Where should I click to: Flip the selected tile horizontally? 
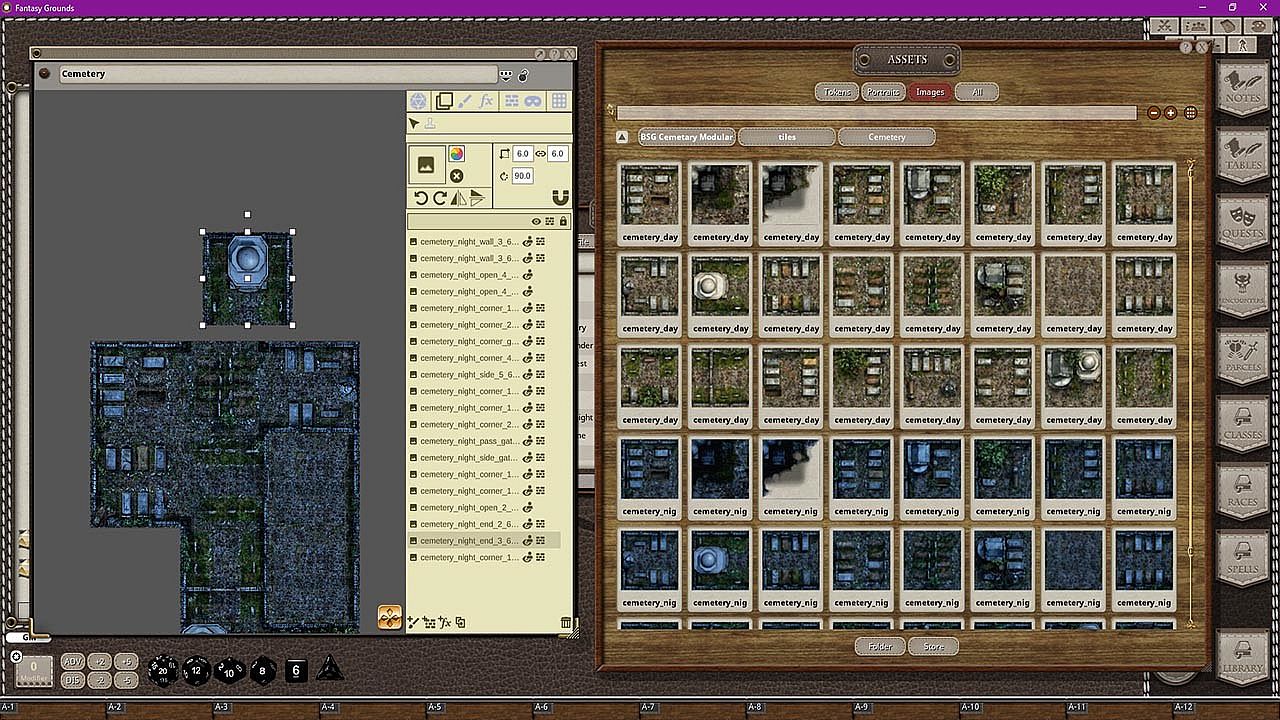[458, 198]
